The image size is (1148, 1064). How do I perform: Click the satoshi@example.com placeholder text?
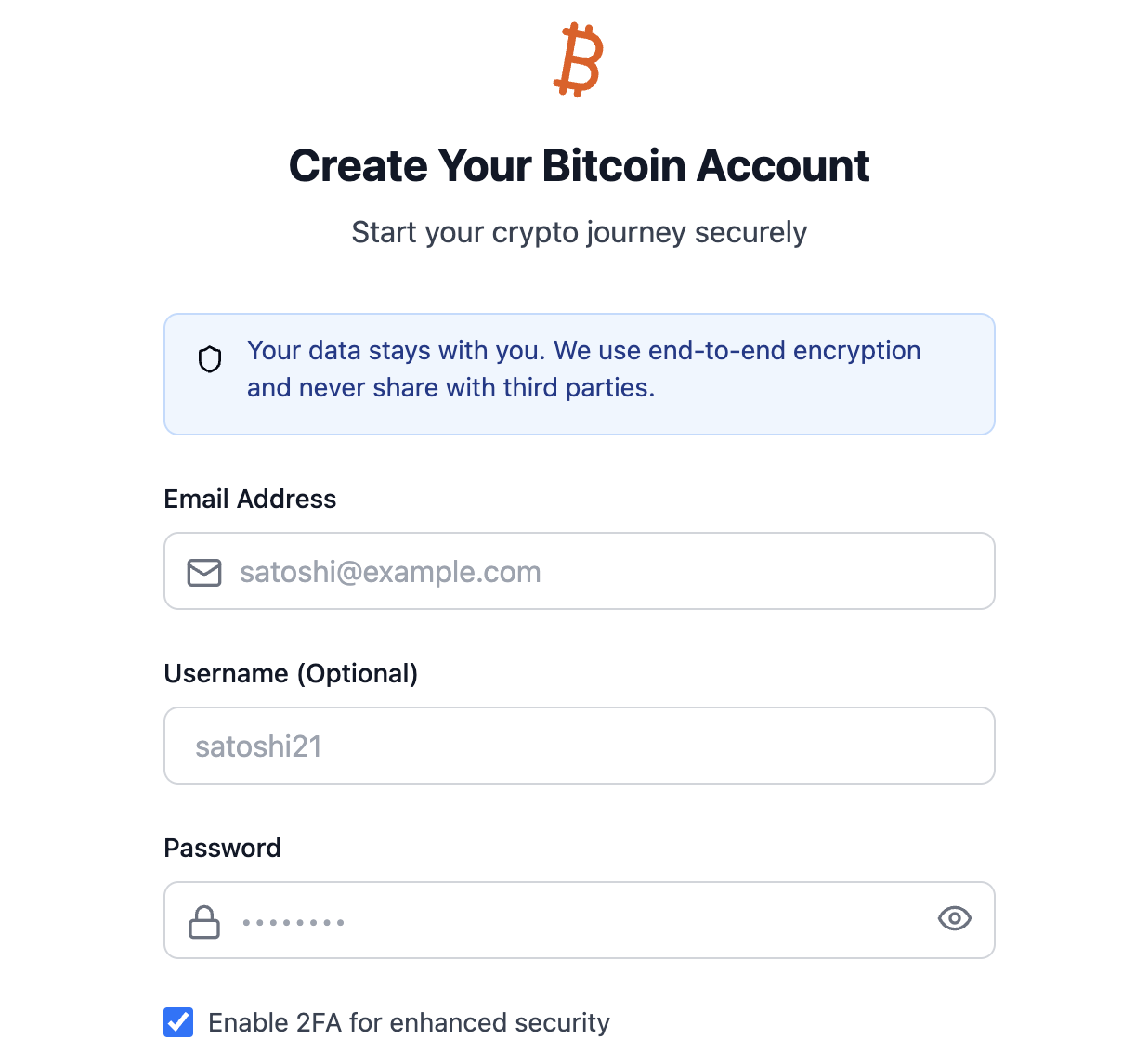[x=390, y=572]
